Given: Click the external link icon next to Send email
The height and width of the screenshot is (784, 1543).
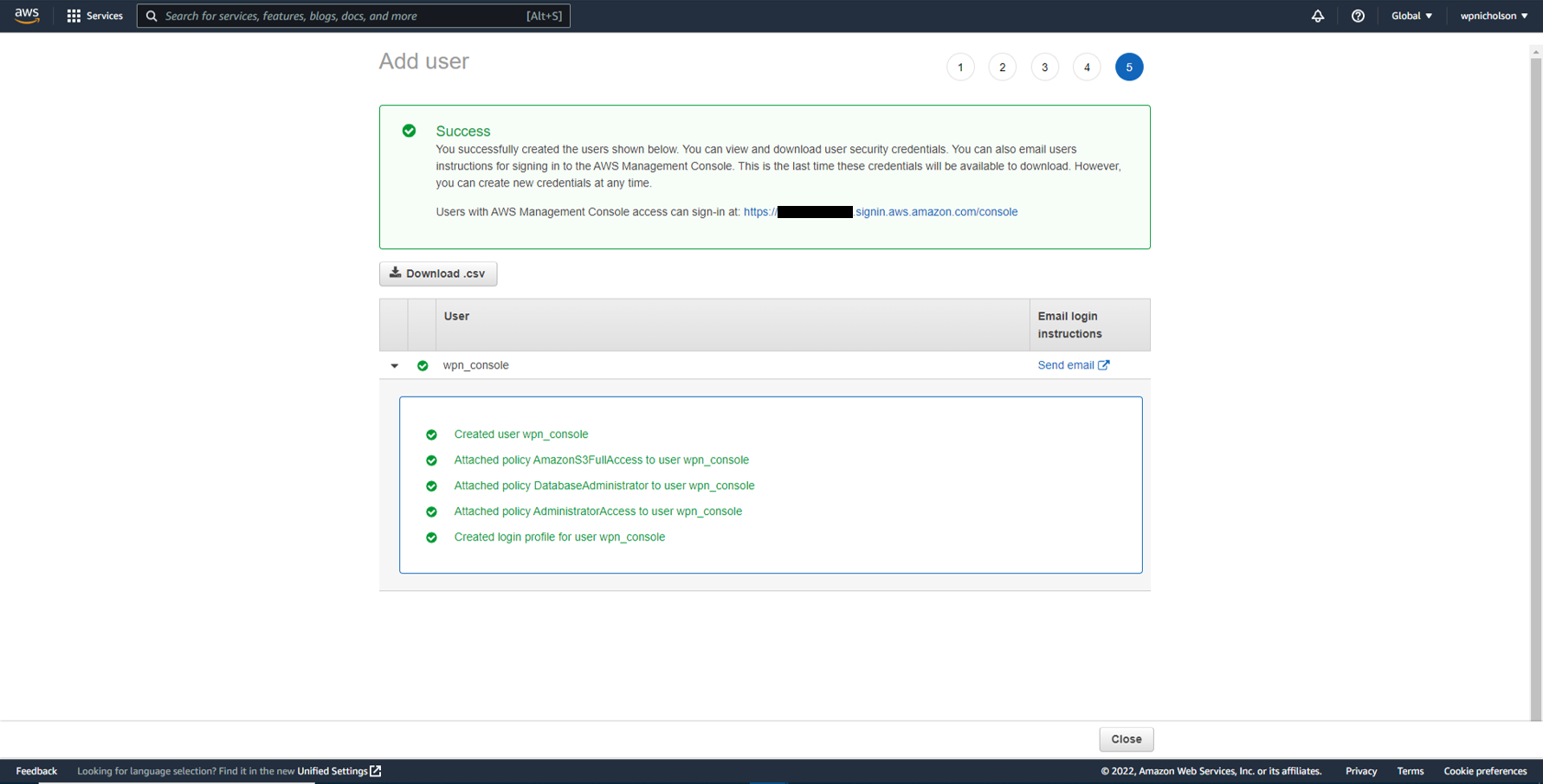Looking at the screenshot, I should click(1103, 365).
